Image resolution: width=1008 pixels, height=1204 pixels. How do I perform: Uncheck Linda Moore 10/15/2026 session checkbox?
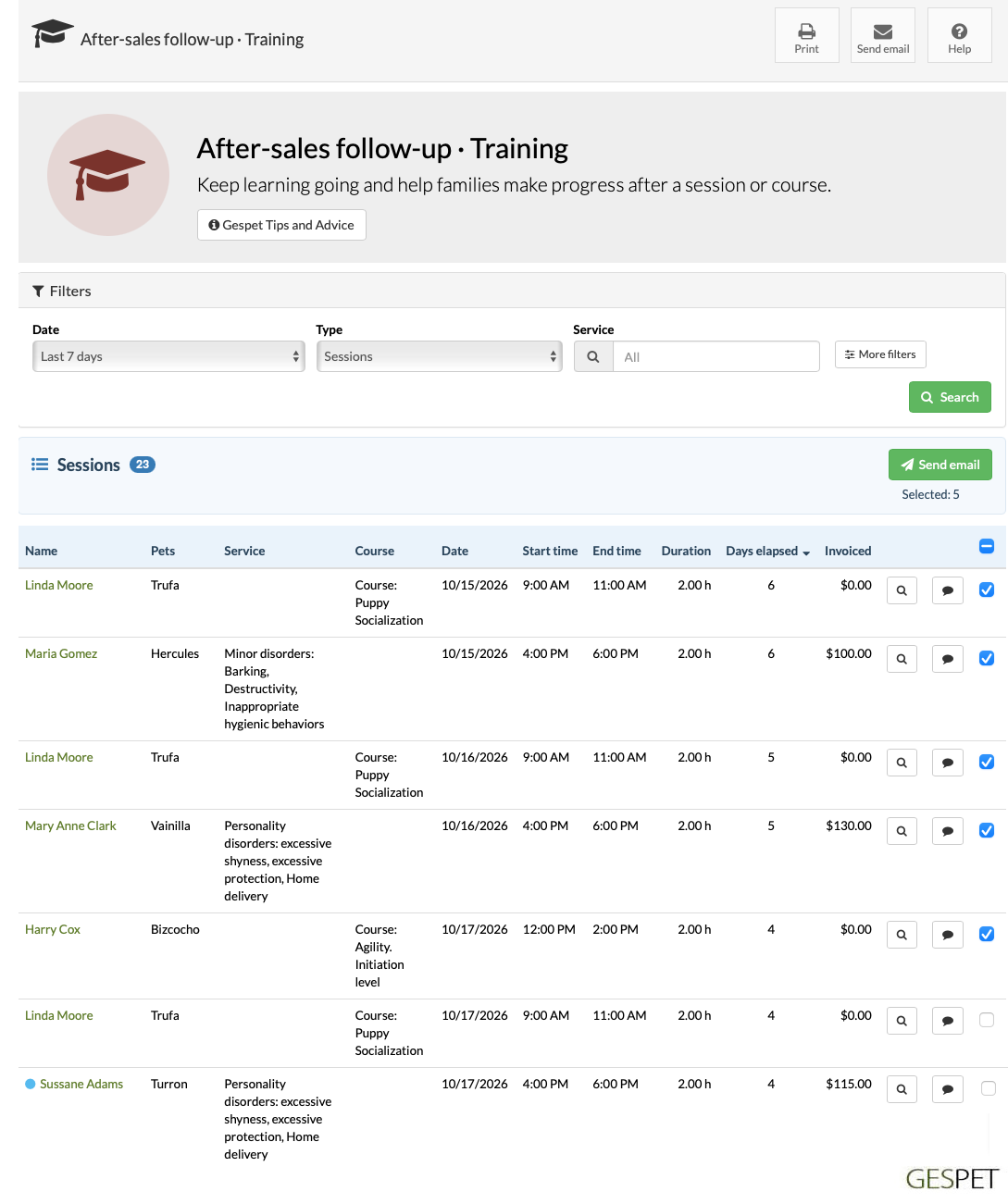coord(987,590)
